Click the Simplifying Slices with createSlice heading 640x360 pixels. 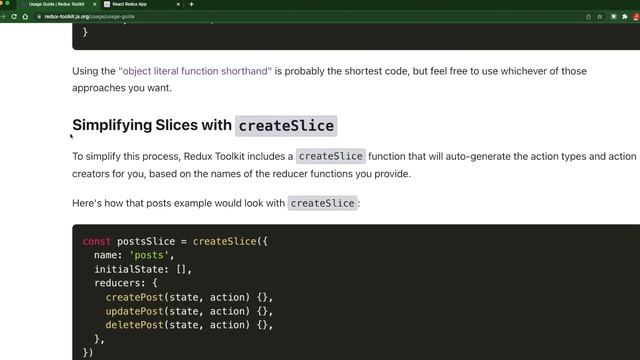tap(204, 125)
